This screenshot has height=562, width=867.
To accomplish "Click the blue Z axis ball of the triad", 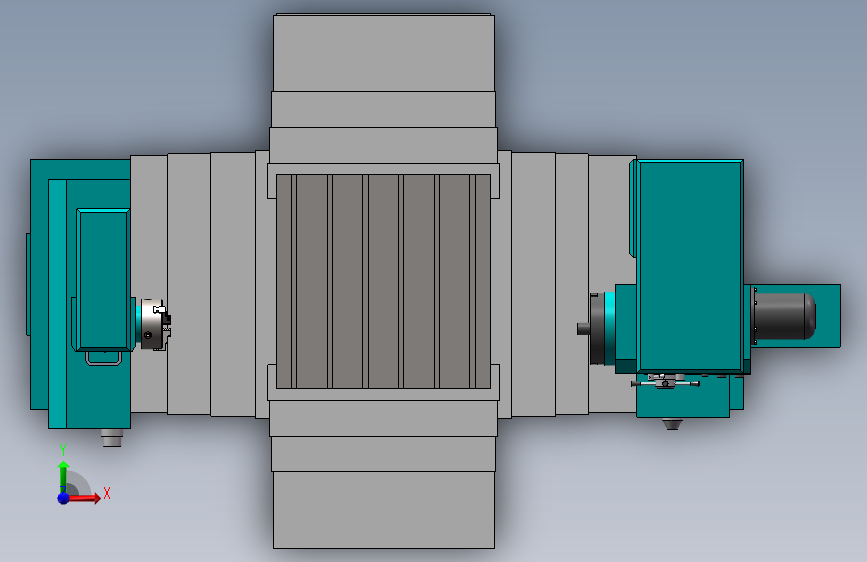I will click(x=64, y=498).
